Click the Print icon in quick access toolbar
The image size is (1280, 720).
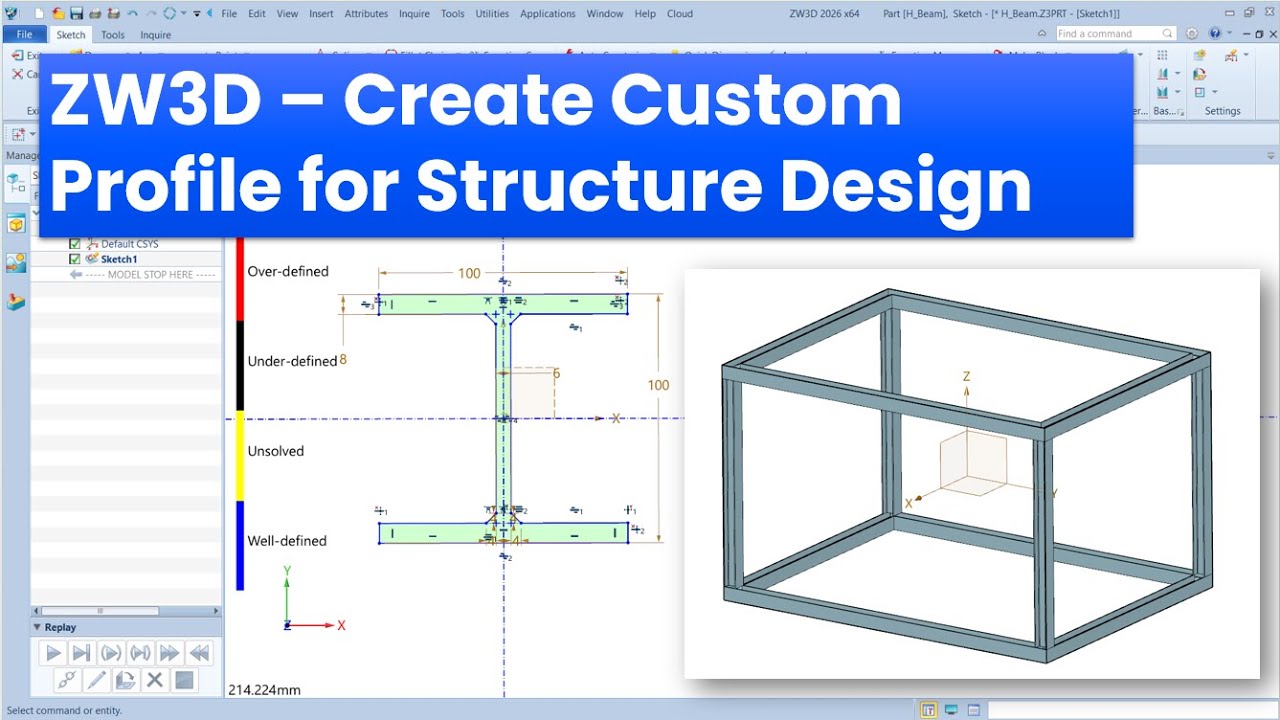[94, 14]
